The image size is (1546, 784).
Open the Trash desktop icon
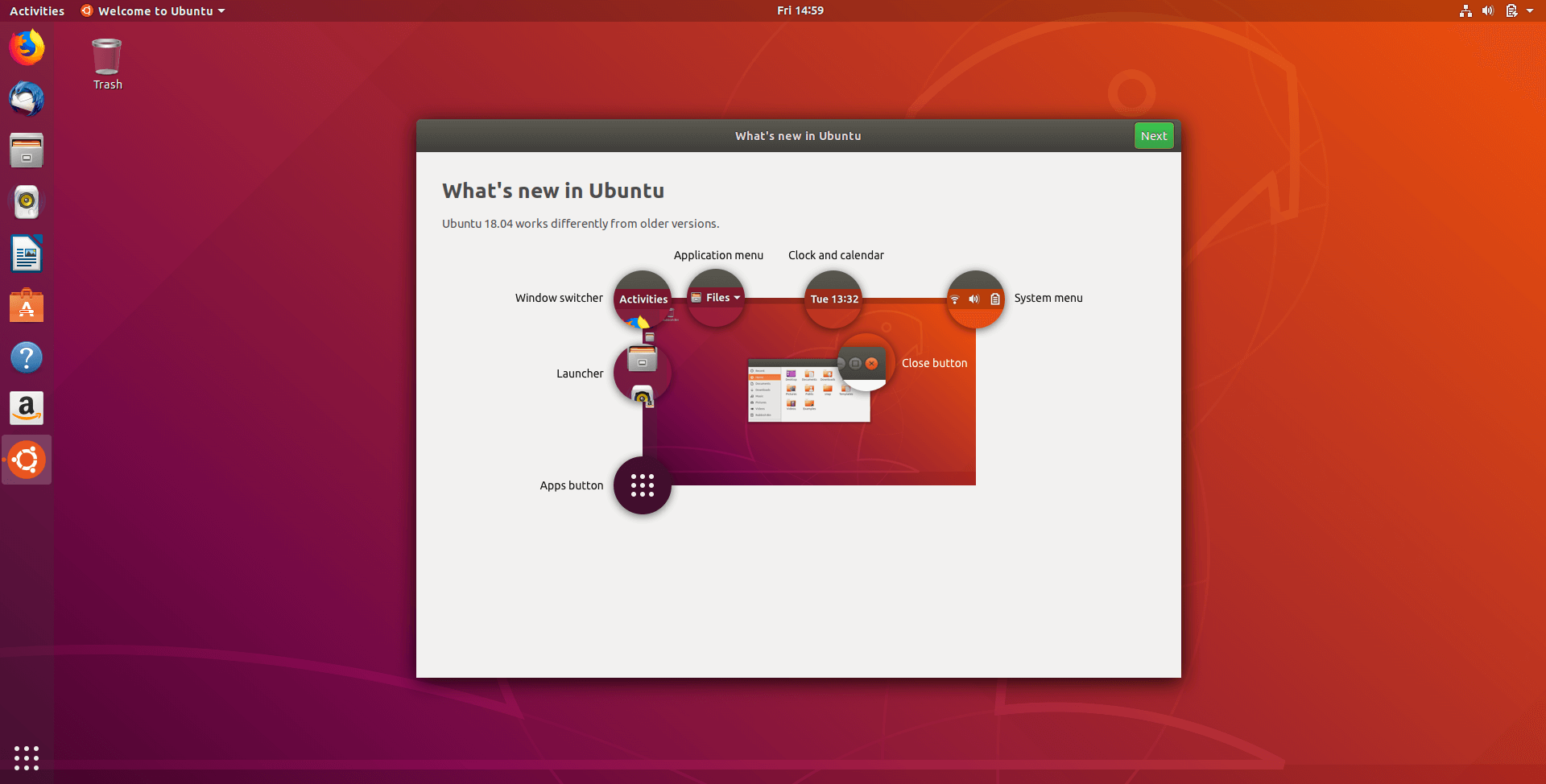coord(107,64)
